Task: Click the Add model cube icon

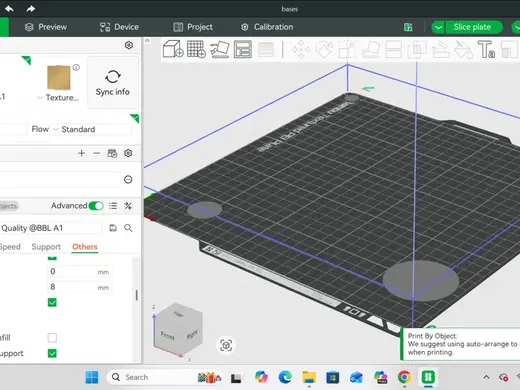Action: (x=173, y=49)
